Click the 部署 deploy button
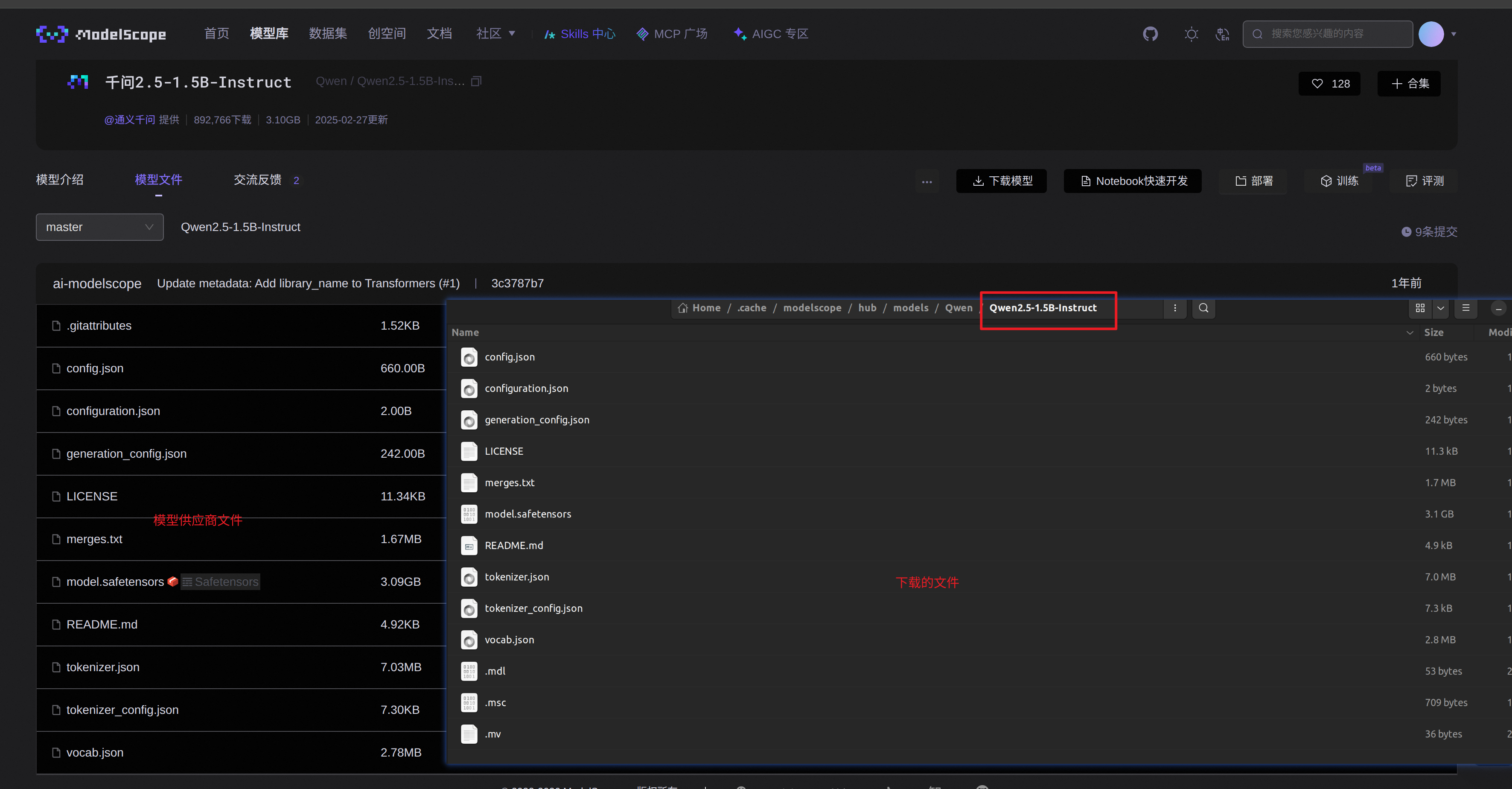 [1253, 181]
